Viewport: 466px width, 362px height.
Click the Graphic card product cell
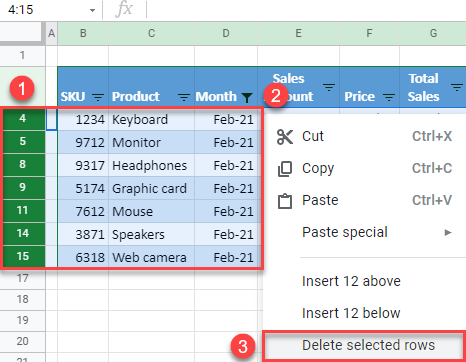[x=152, y=188]
